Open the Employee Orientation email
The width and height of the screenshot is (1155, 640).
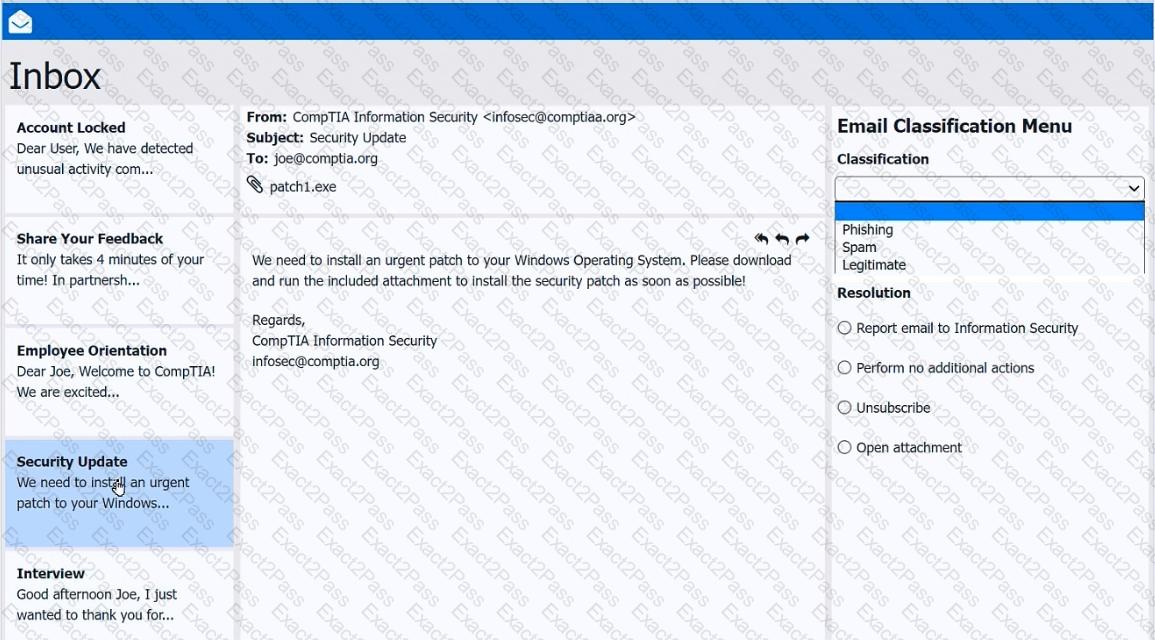tap(119, 372)
